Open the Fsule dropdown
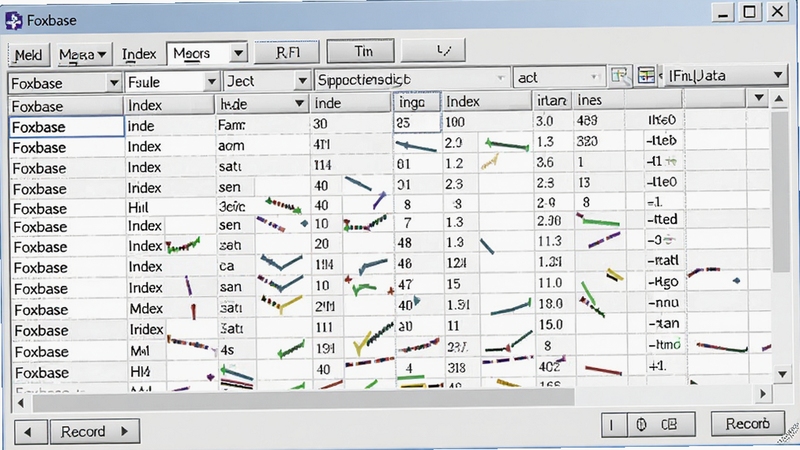This screenshot has width=800, height=450. [211, 82]
